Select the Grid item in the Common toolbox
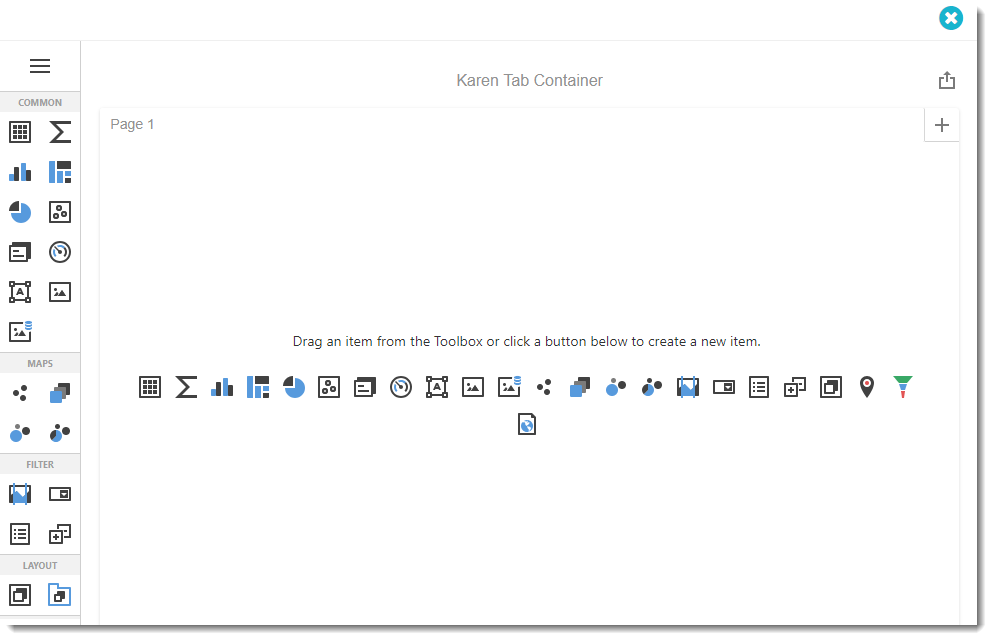This screenshot has height=640, width=992. [20, 131]
